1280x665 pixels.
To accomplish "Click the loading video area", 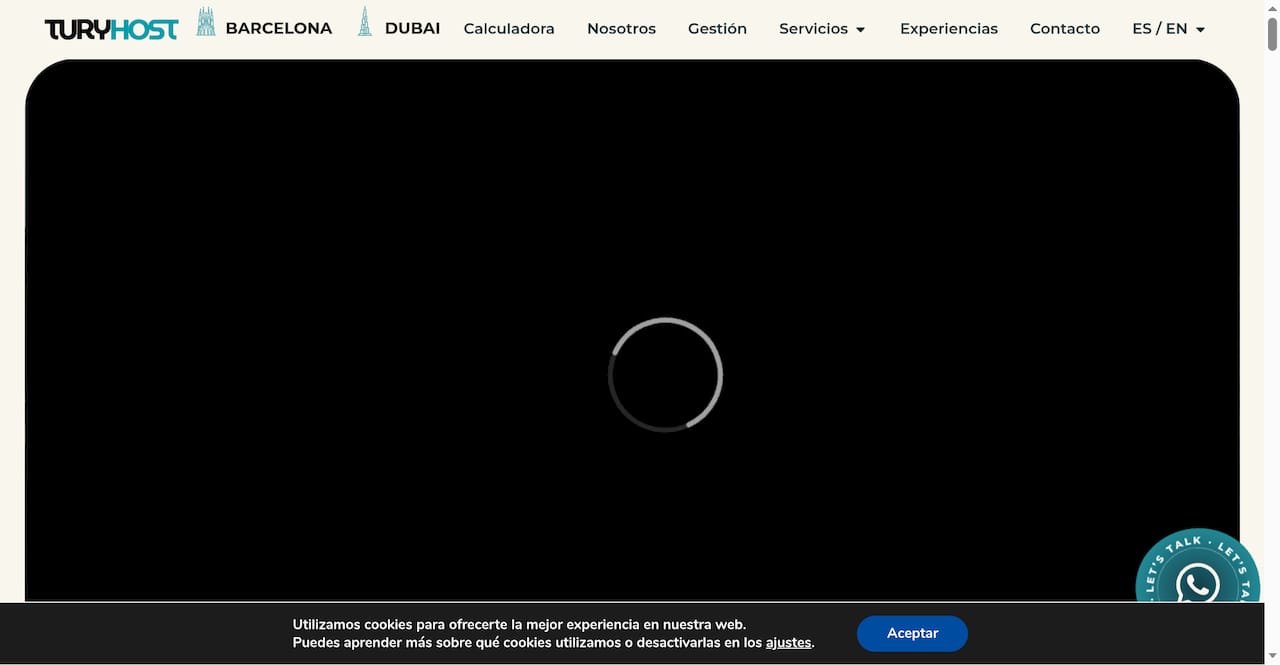I will coord(632,330).
